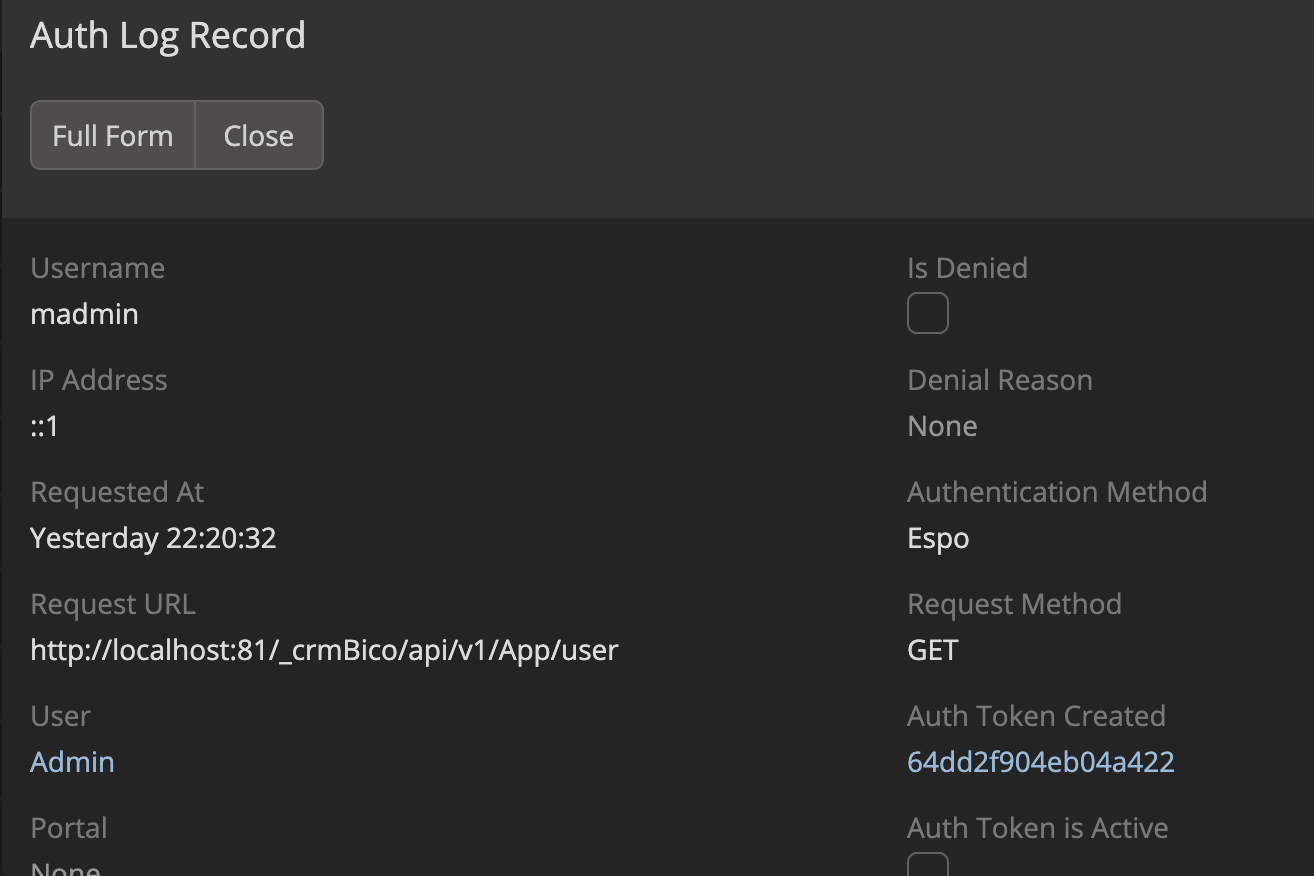Open the Admin user link
The height and width of the screenshot is (876, 1314).
pyautogui.click(x=72, y=762)
